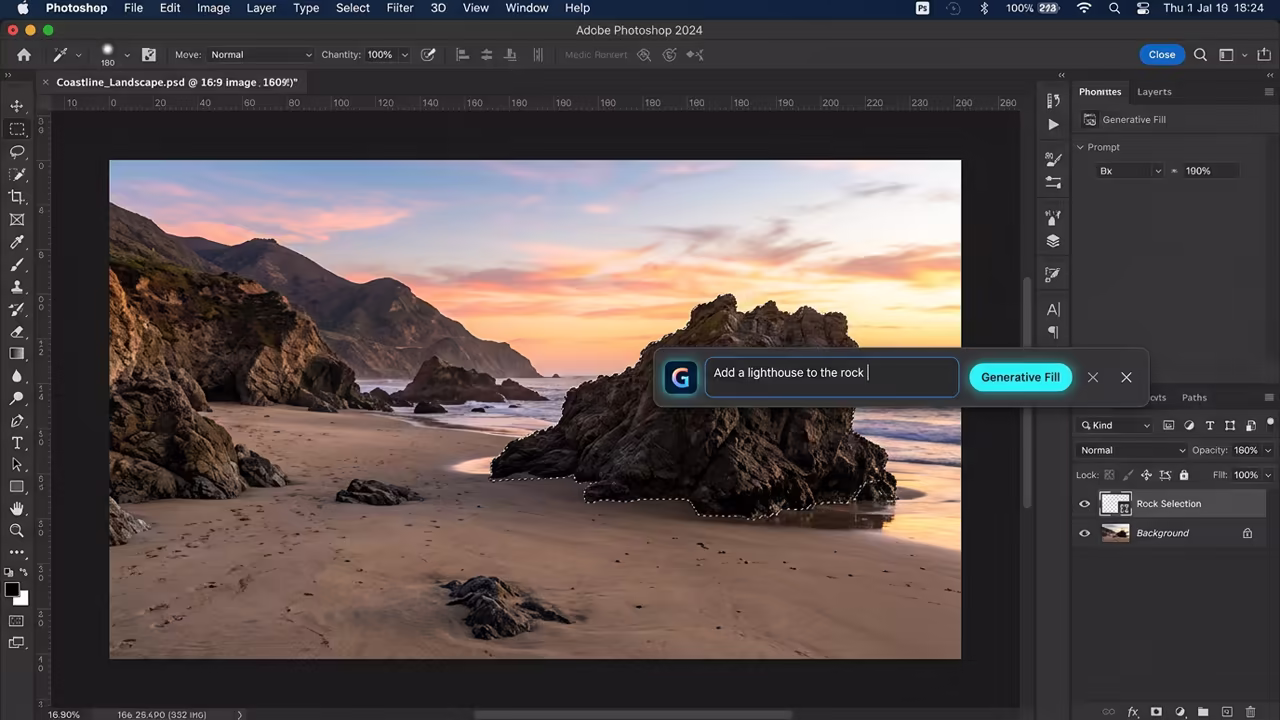Toggle the type layer filter
Image resolution: width=1280 pixels, height=720 pixels.
click(x=1210, y=425)
